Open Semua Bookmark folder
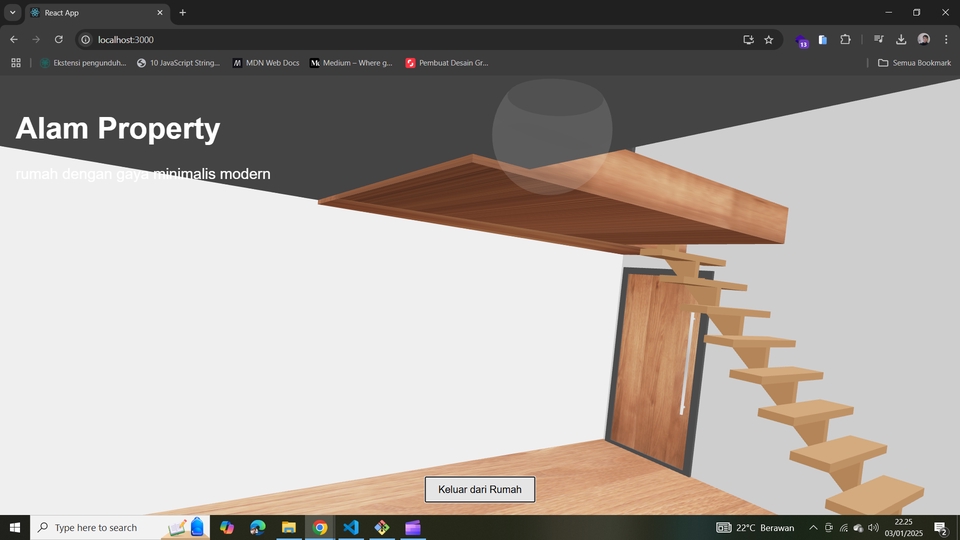This screenshot has height=540, width=960. tap(914, 63)
